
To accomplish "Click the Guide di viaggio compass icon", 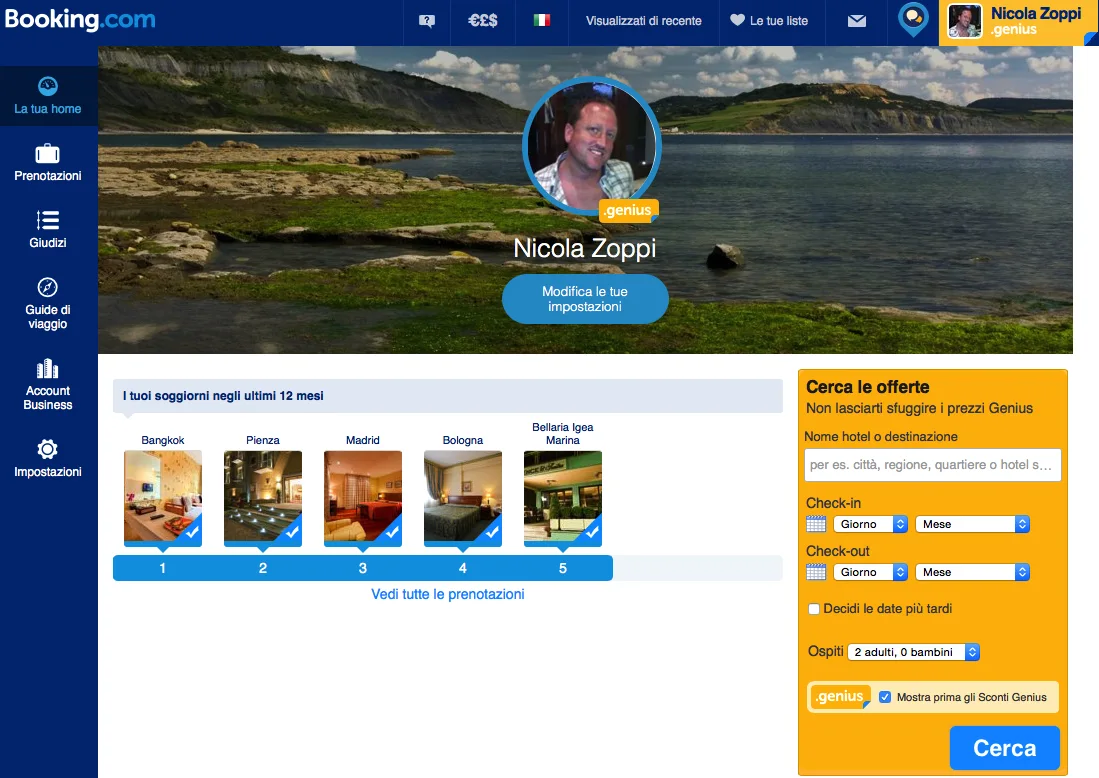I will point(48,287).
